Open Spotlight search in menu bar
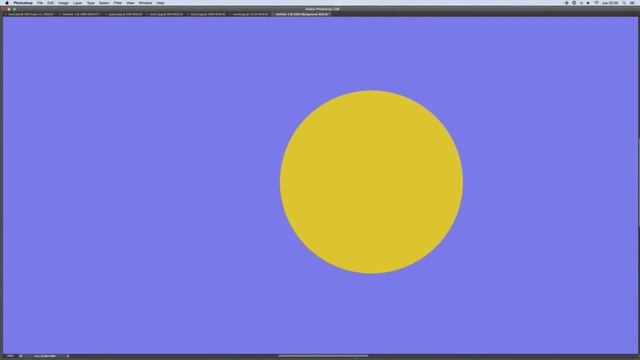The height and width of the screenshot is (360, 640). click(x=624, y=3)
